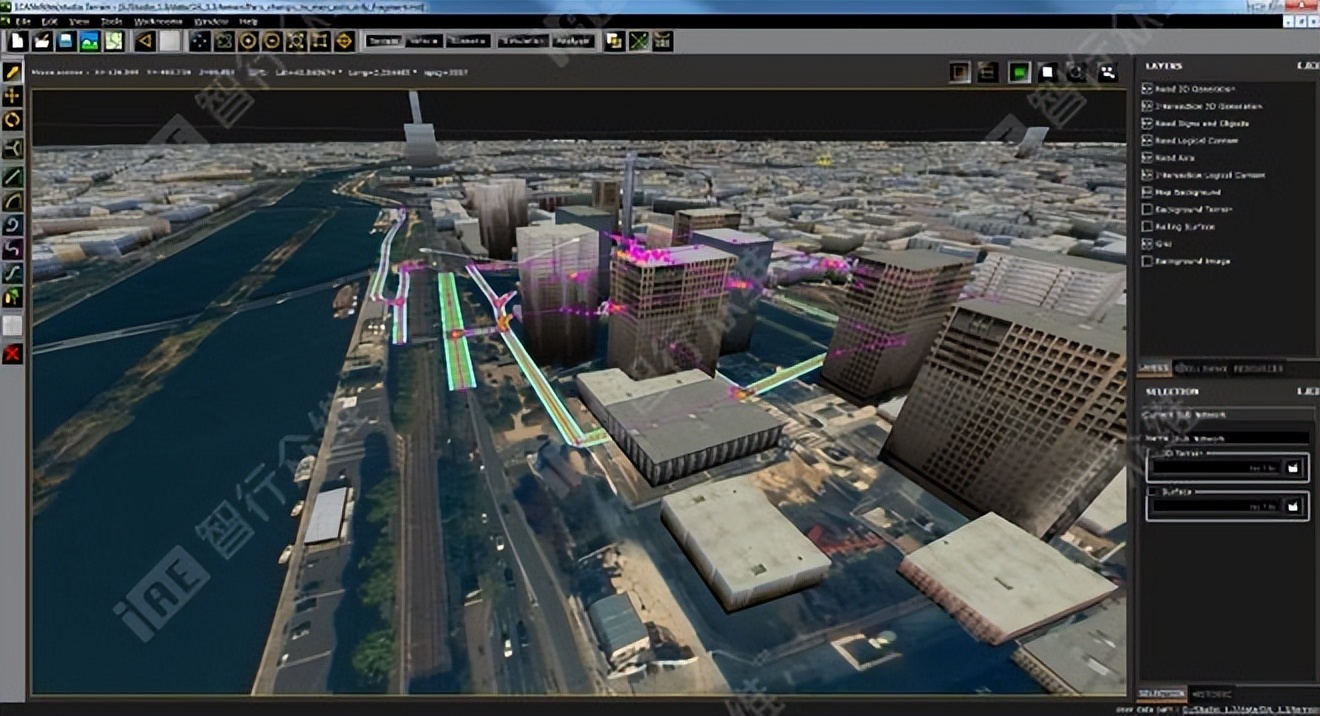Click the landscape image icon in the toolbar

point(90,41)
